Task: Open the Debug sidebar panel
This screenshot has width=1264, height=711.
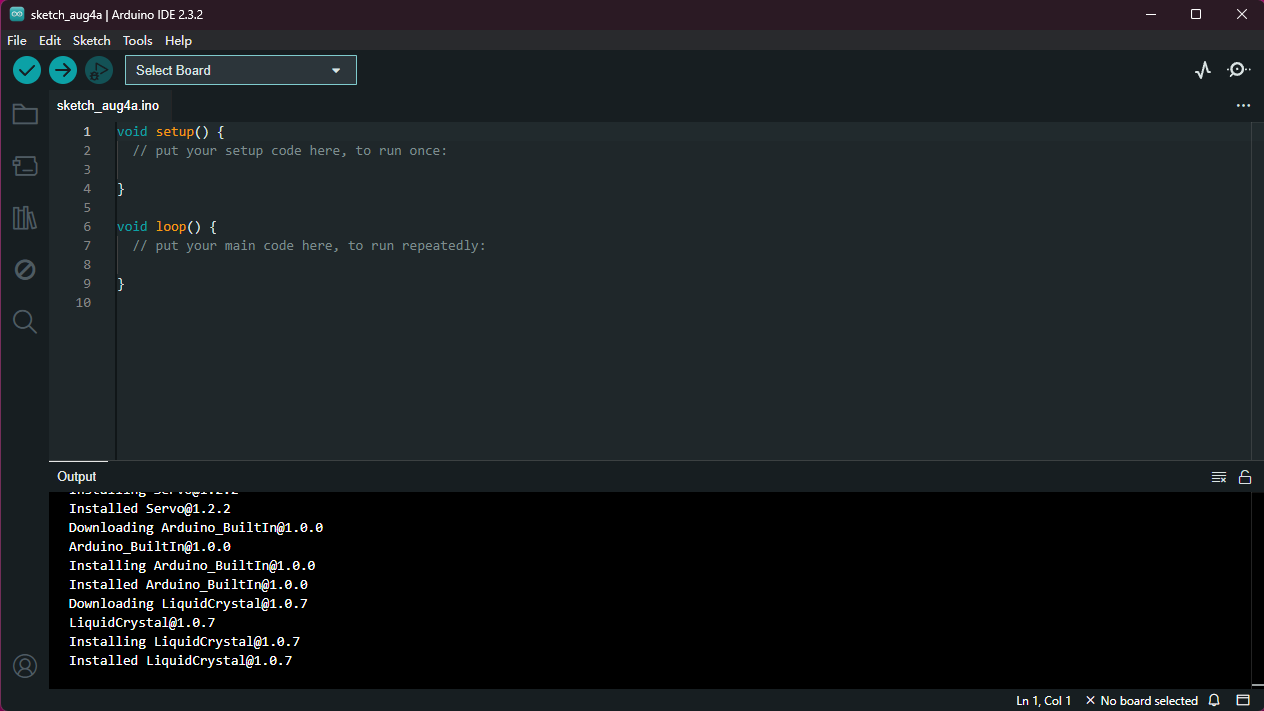Action: pyautogui.click(x=25, y=270)
